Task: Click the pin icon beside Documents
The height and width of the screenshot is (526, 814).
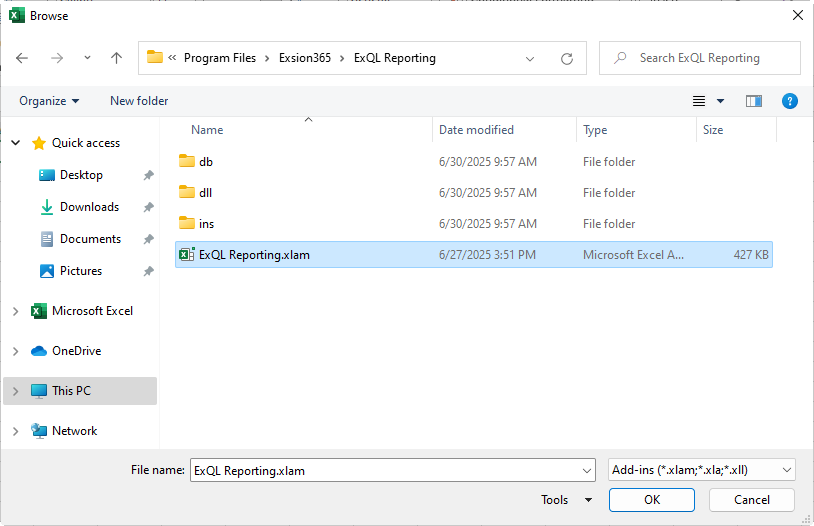Action: (148, 239)
